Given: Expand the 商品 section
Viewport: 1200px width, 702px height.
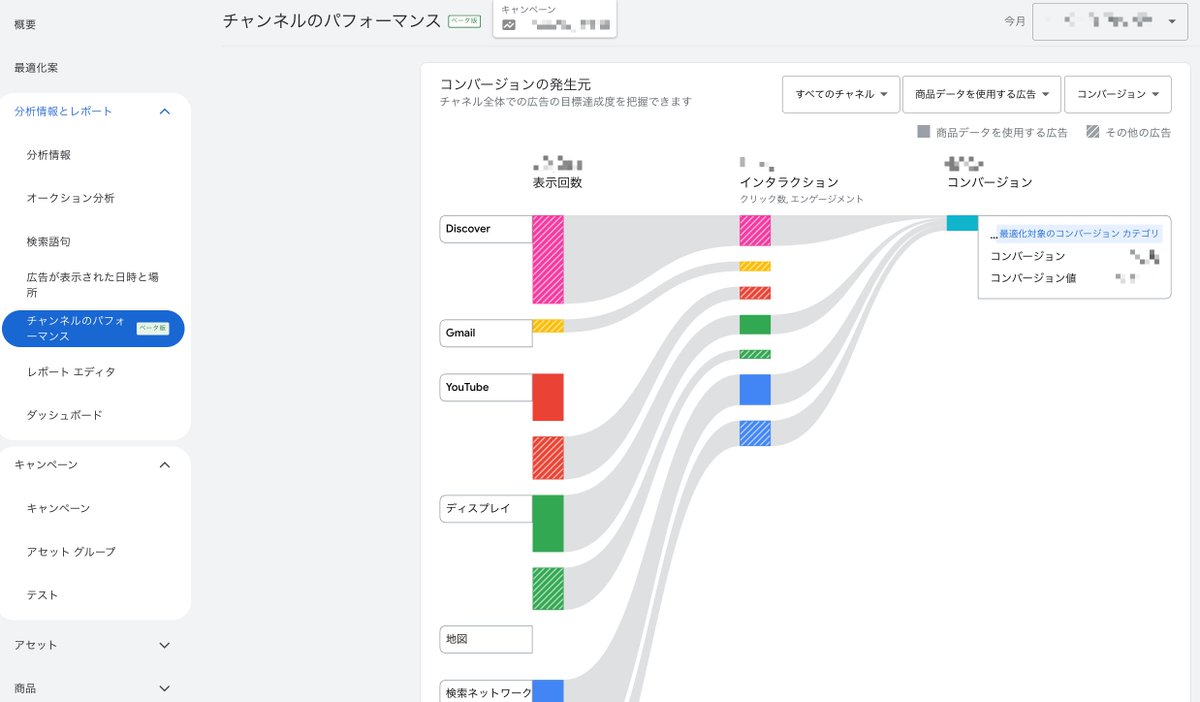Looking at the screenshot, I should click(165, 688).
